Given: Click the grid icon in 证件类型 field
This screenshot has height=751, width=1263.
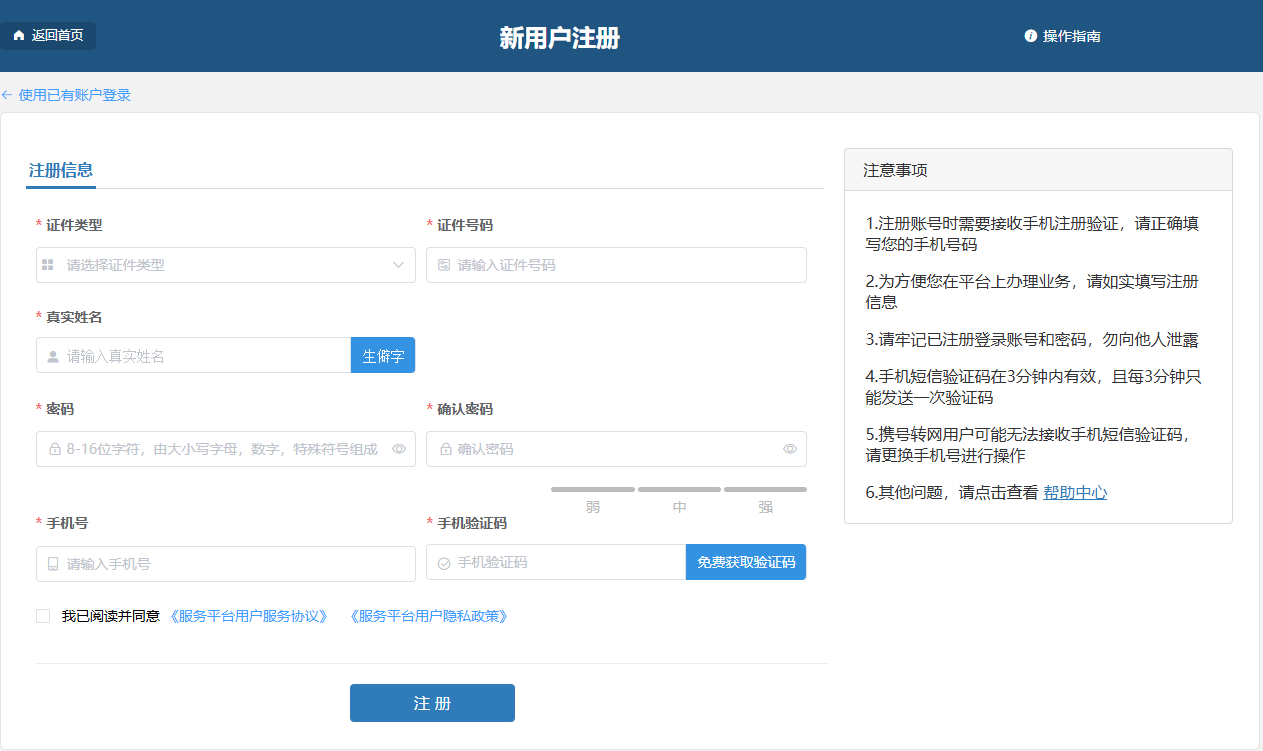Looking at the screenshot, I should 48,265.
